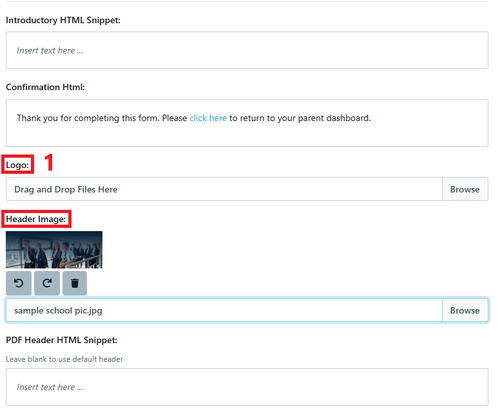Focus the Introductory HTML Snippet text box
The width and height of the screenshot is (500, 412).
[247, 50]
